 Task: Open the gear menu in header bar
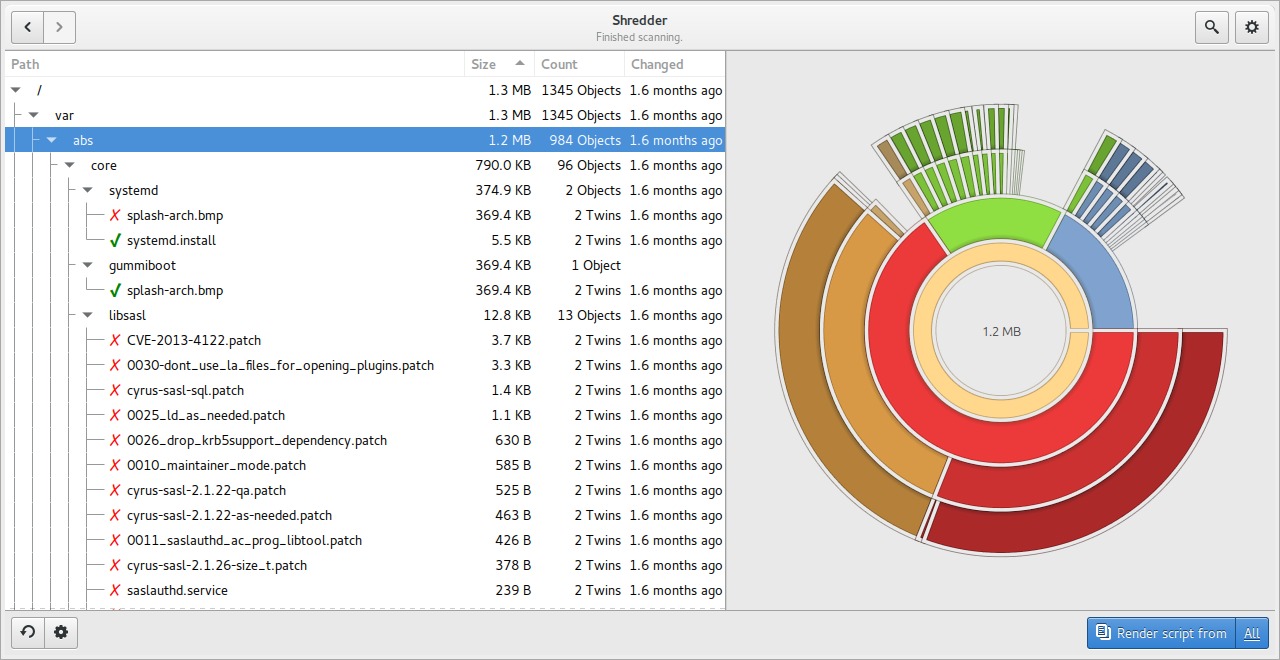(x=1251, y=27)
